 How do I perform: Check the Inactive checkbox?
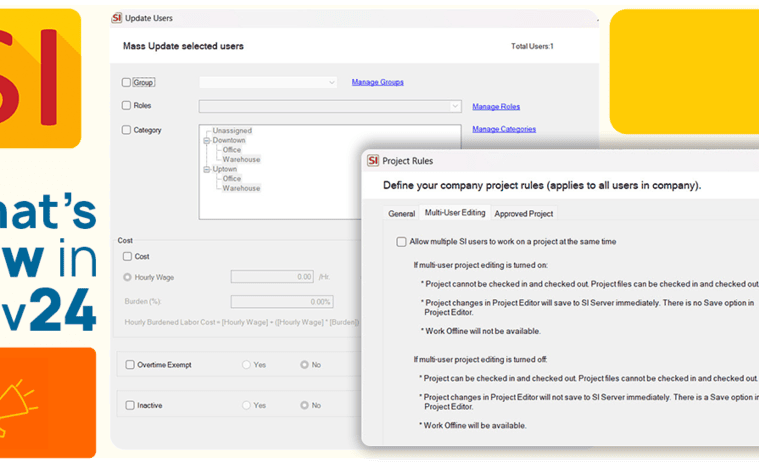pos(130,405)
